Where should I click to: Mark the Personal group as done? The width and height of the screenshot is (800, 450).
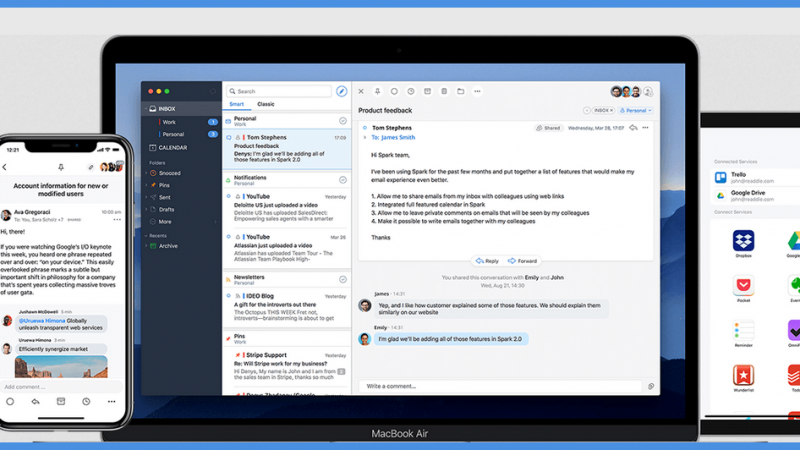click(343, 121)
